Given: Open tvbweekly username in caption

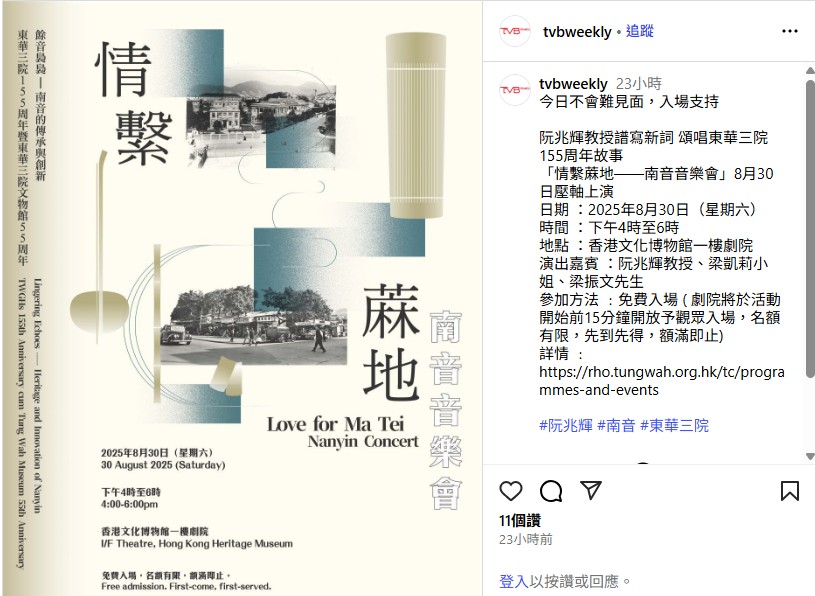Looking at the screenshot, I should click(573, 84).
